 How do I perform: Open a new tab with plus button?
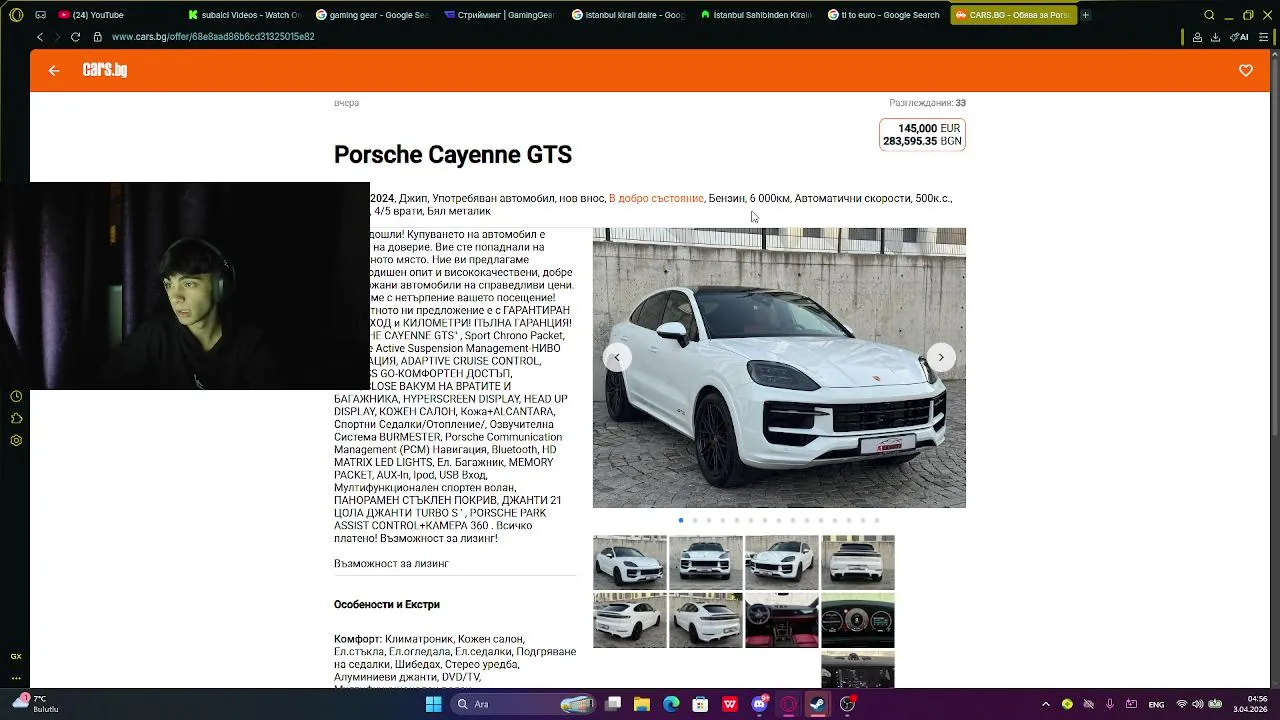click(1085, 15)
